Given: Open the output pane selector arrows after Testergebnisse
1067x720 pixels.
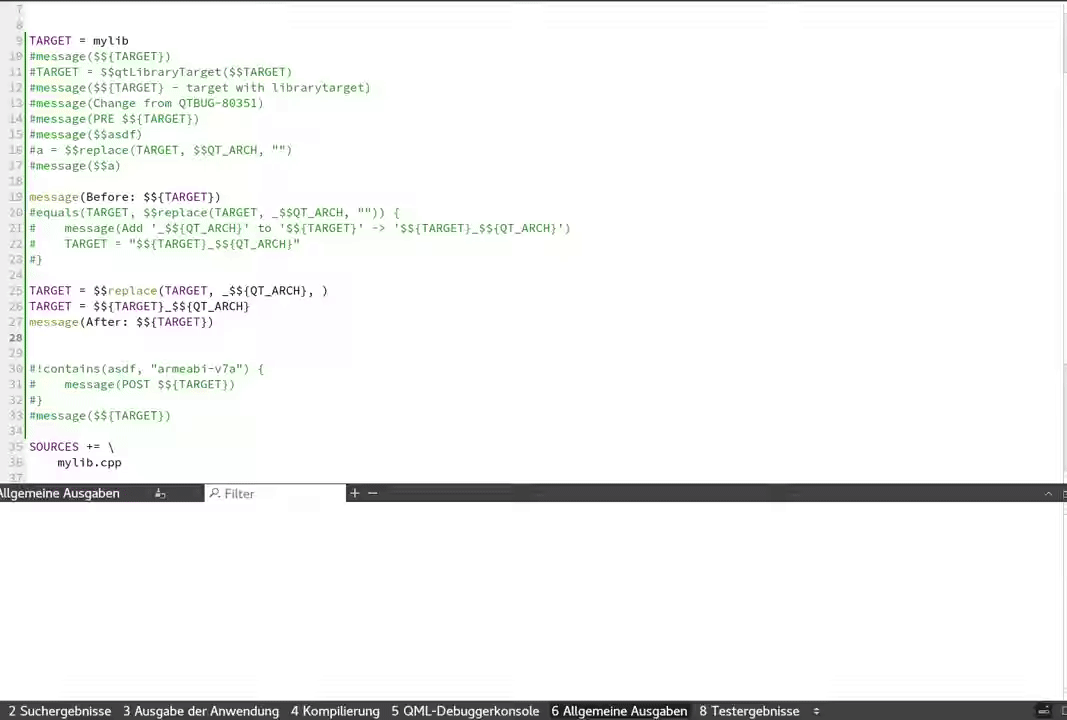Looking at the screenshot, I should coord(816,711).
